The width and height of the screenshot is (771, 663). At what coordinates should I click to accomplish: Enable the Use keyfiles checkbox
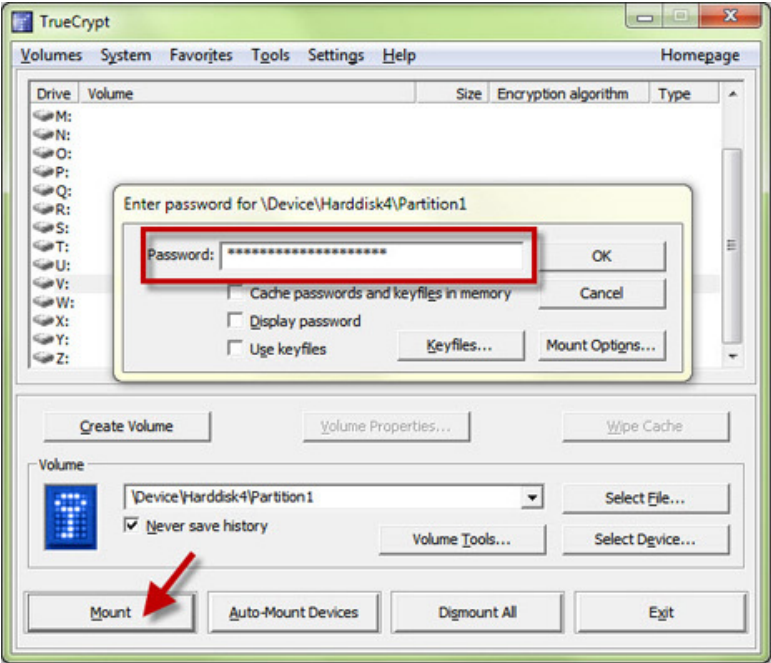tap(236, 348)
